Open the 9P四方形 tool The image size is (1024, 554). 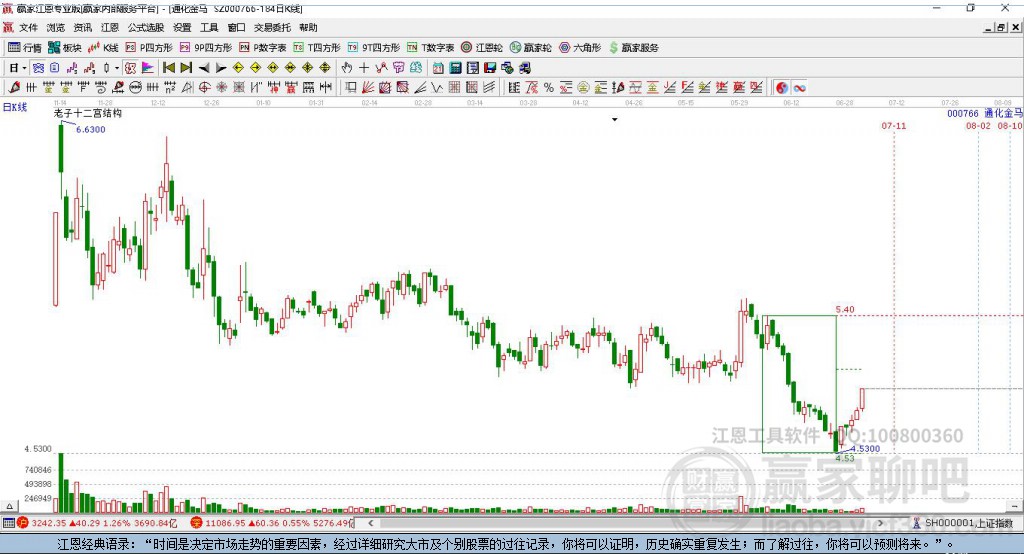click(x=206, y=48)
